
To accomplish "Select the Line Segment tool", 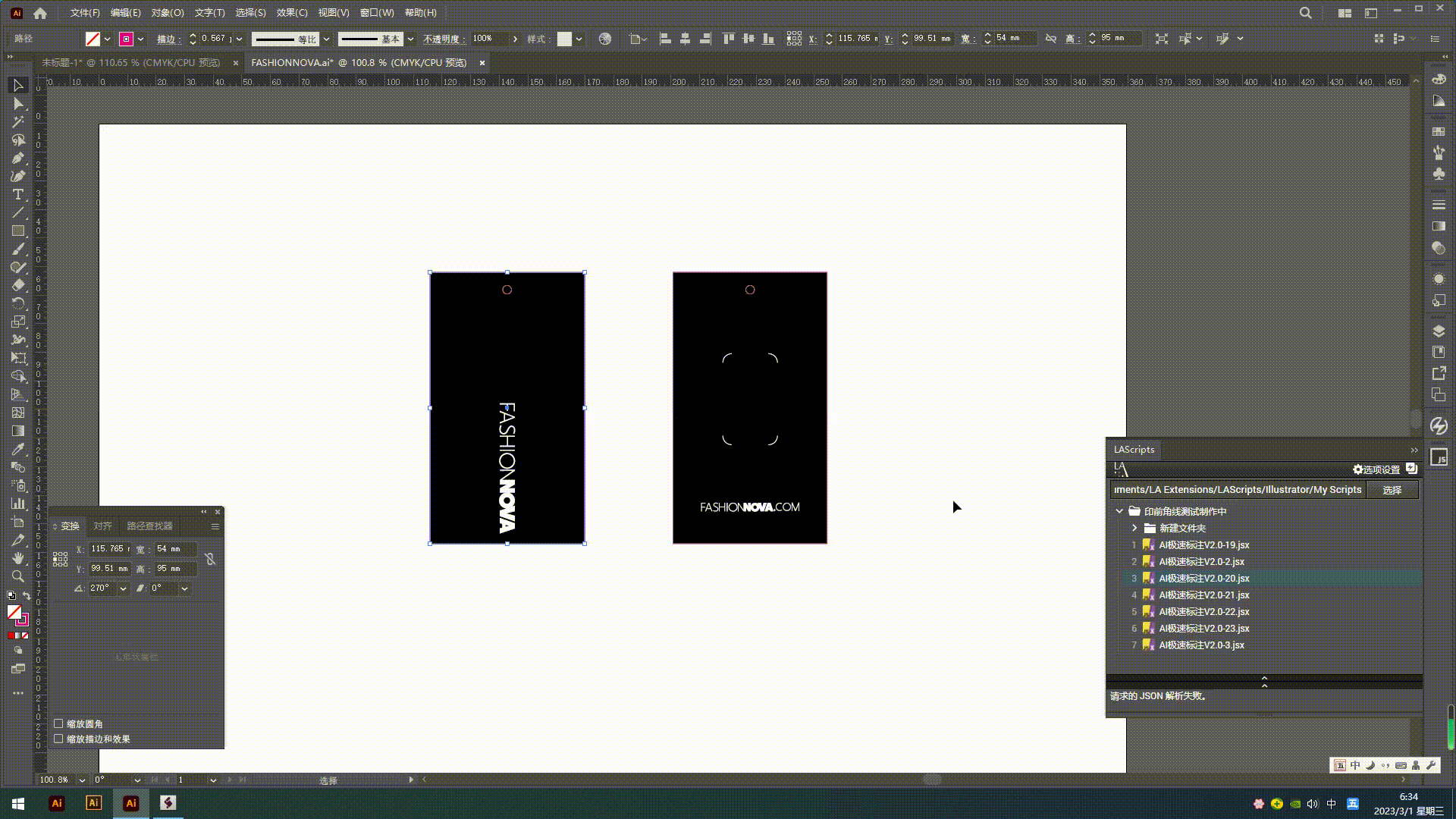I will click(x=18, y=213).
